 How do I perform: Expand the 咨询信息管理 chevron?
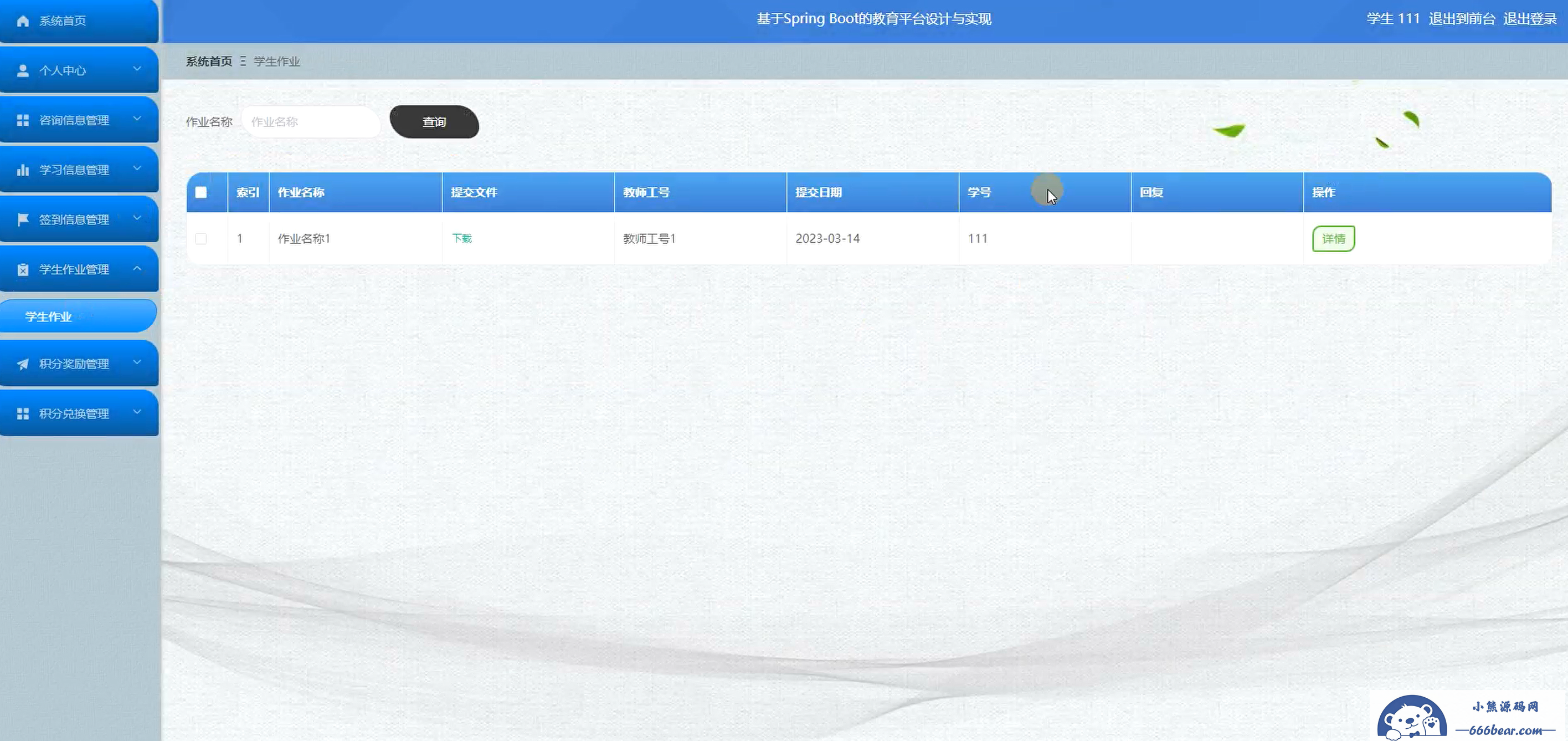pyautogui.click(x=137, y=119)
